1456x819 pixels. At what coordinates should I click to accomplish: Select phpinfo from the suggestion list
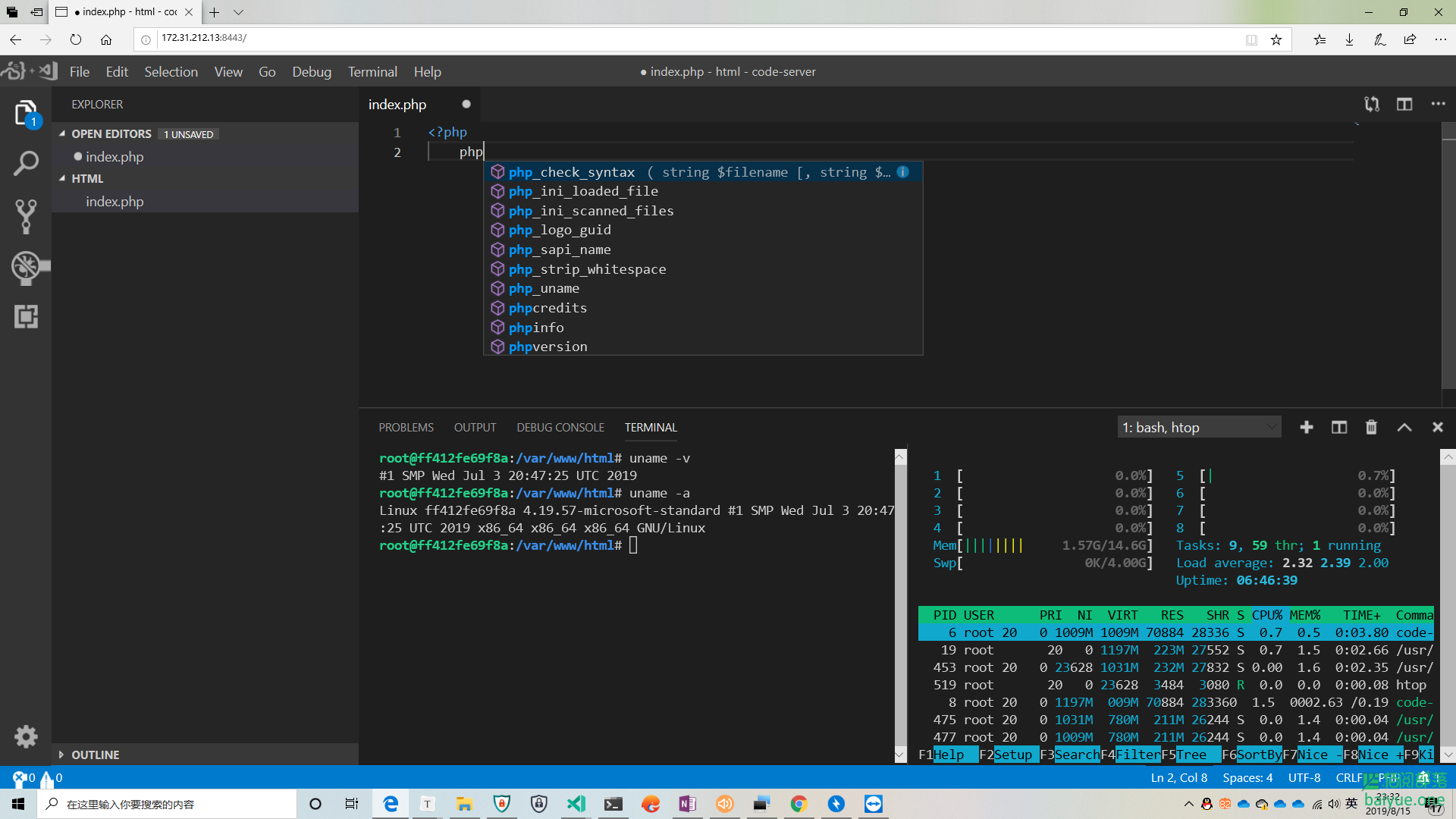538,327
